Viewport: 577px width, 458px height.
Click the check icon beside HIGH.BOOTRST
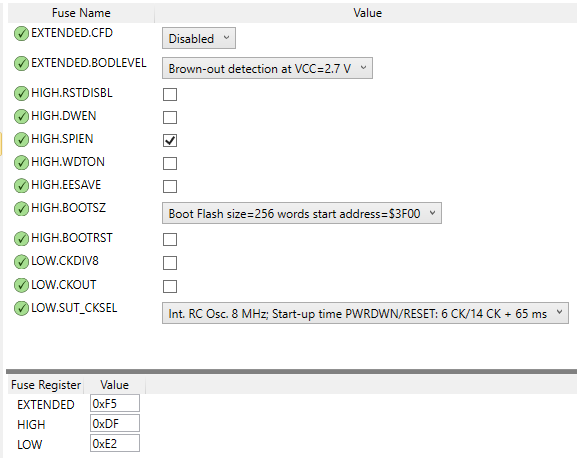coord(21,238)
